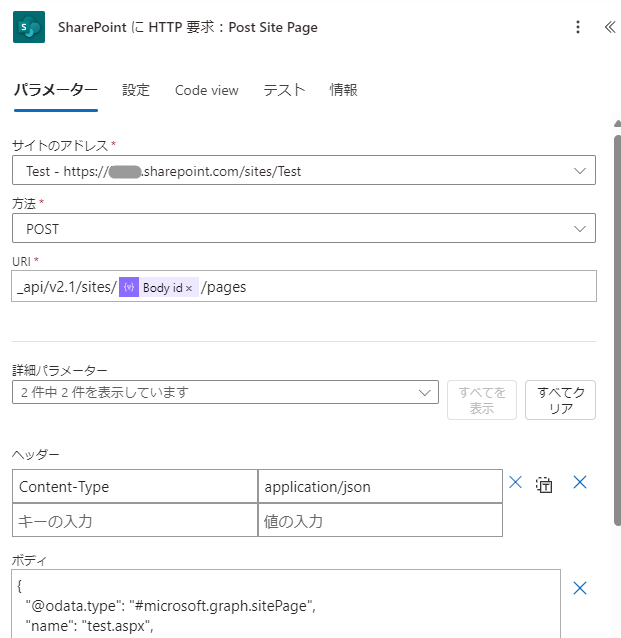Expand the site address dropdown

click(579, 171)
